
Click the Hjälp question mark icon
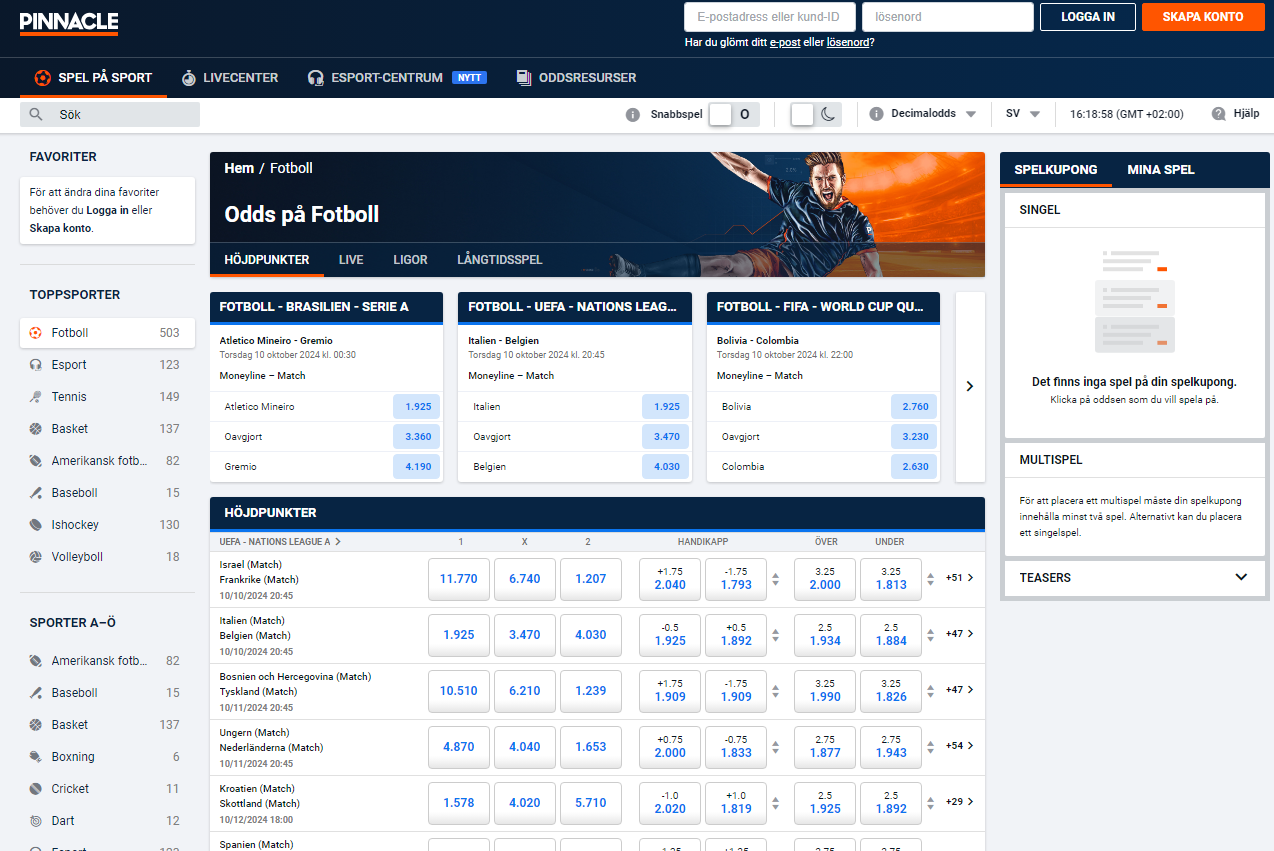pyautogui.click(x=1218, y=114)
